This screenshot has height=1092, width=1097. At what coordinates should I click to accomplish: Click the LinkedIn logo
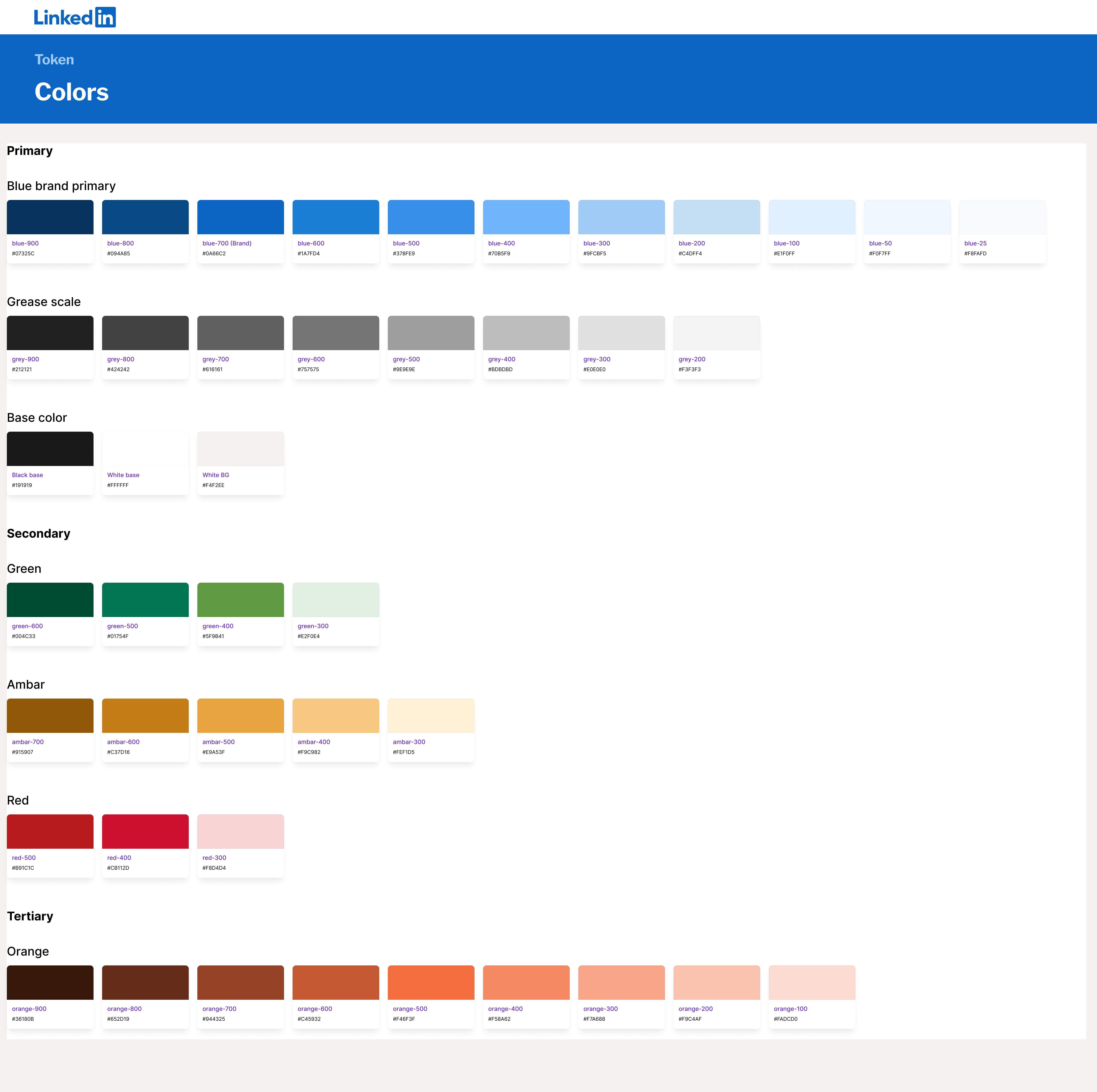[74, 17]
